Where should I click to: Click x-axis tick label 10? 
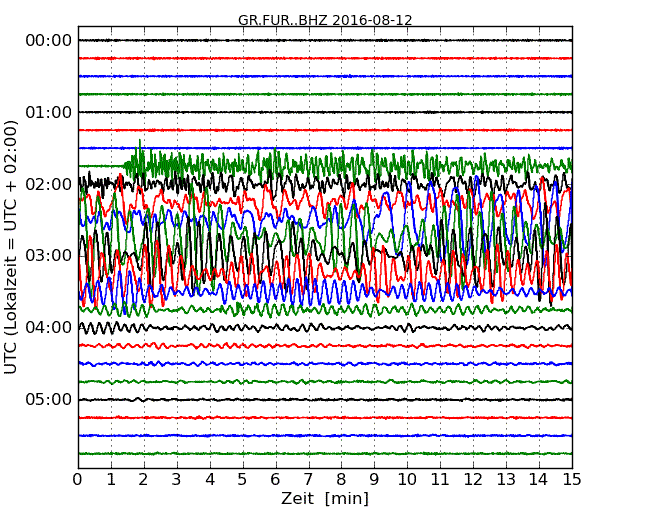(x=407, y=479)
